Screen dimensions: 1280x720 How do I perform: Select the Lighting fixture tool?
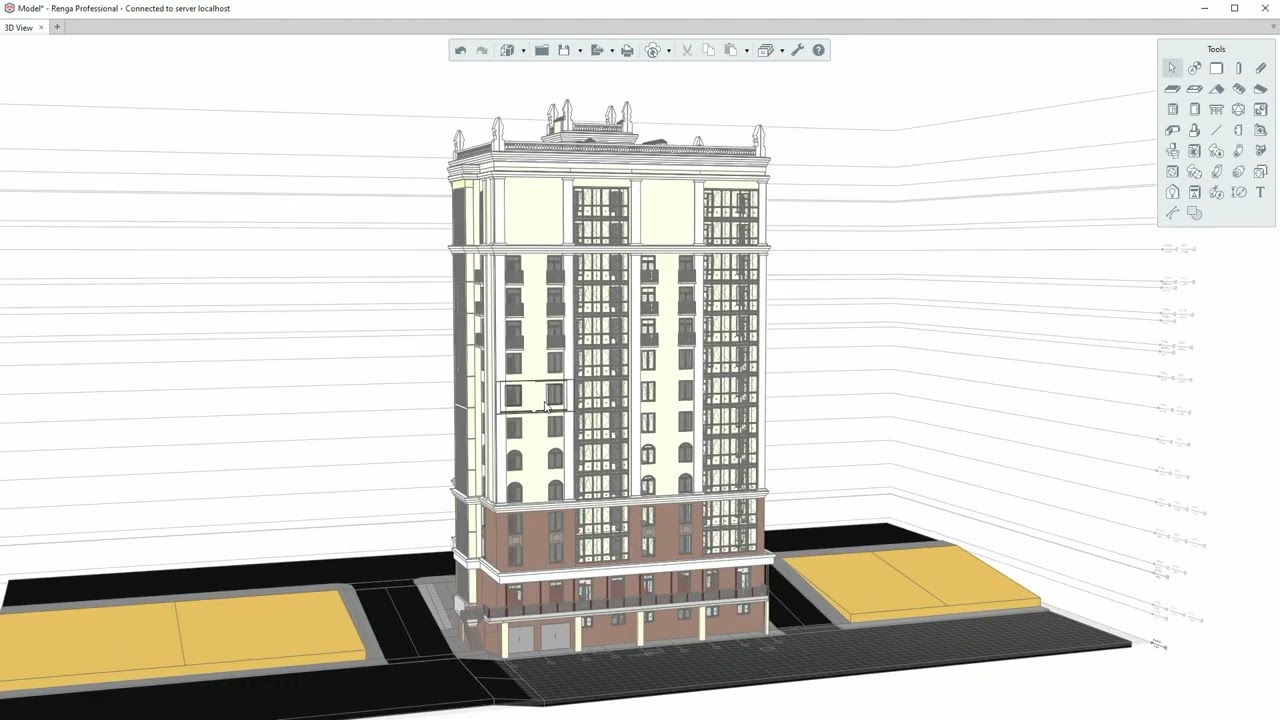(1172, 192)
